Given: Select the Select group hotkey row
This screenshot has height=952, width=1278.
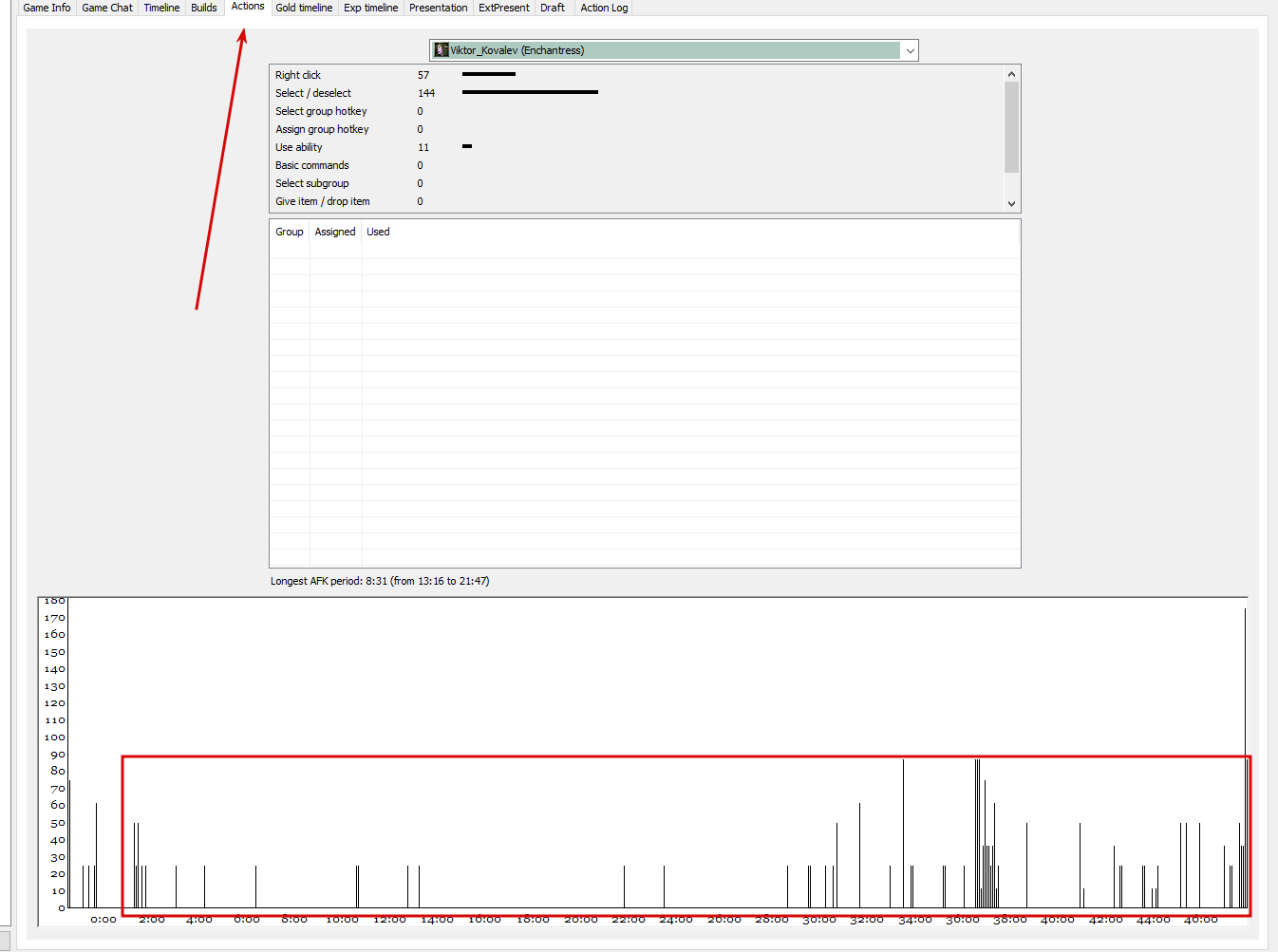Looking at the screenshot, I should point(636,111).
